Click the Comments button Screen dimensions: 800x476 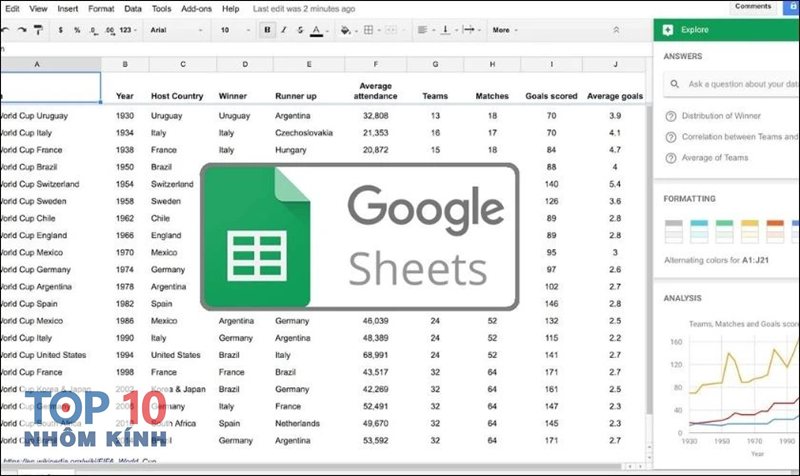(x=753, y=6)
